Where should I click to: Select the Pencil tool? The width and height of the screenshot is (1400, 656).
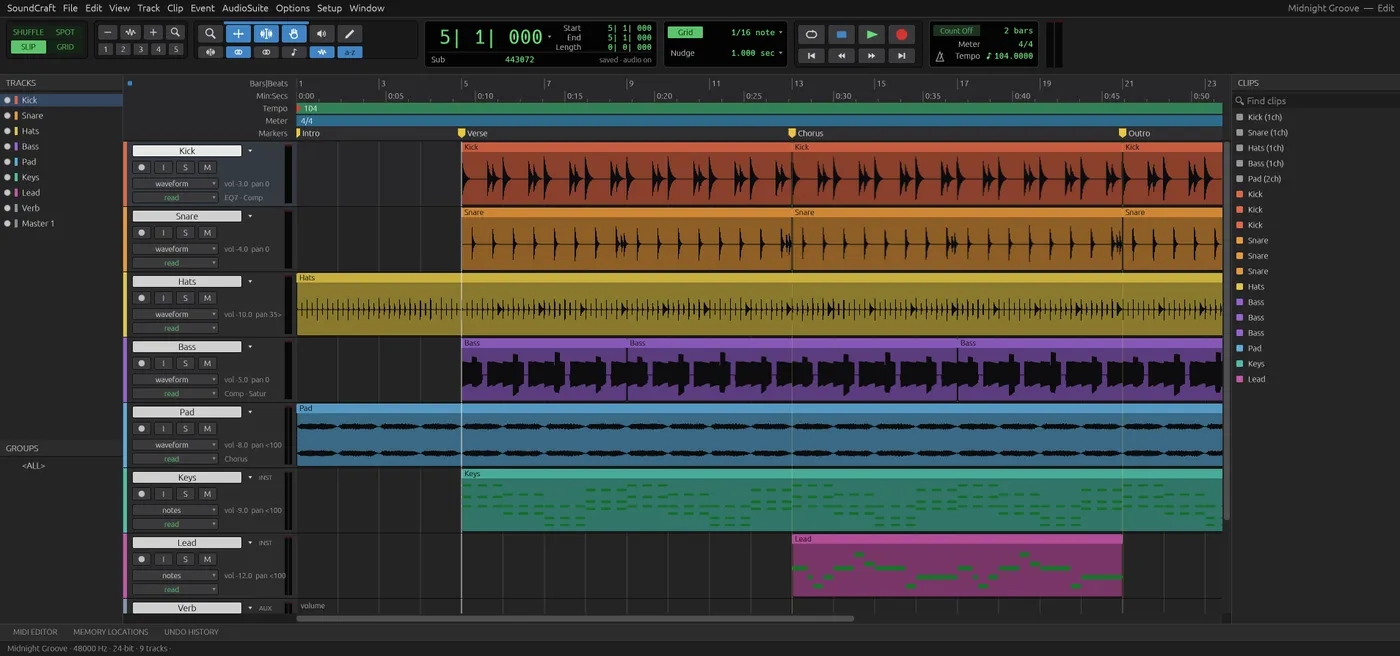point(349,33)
